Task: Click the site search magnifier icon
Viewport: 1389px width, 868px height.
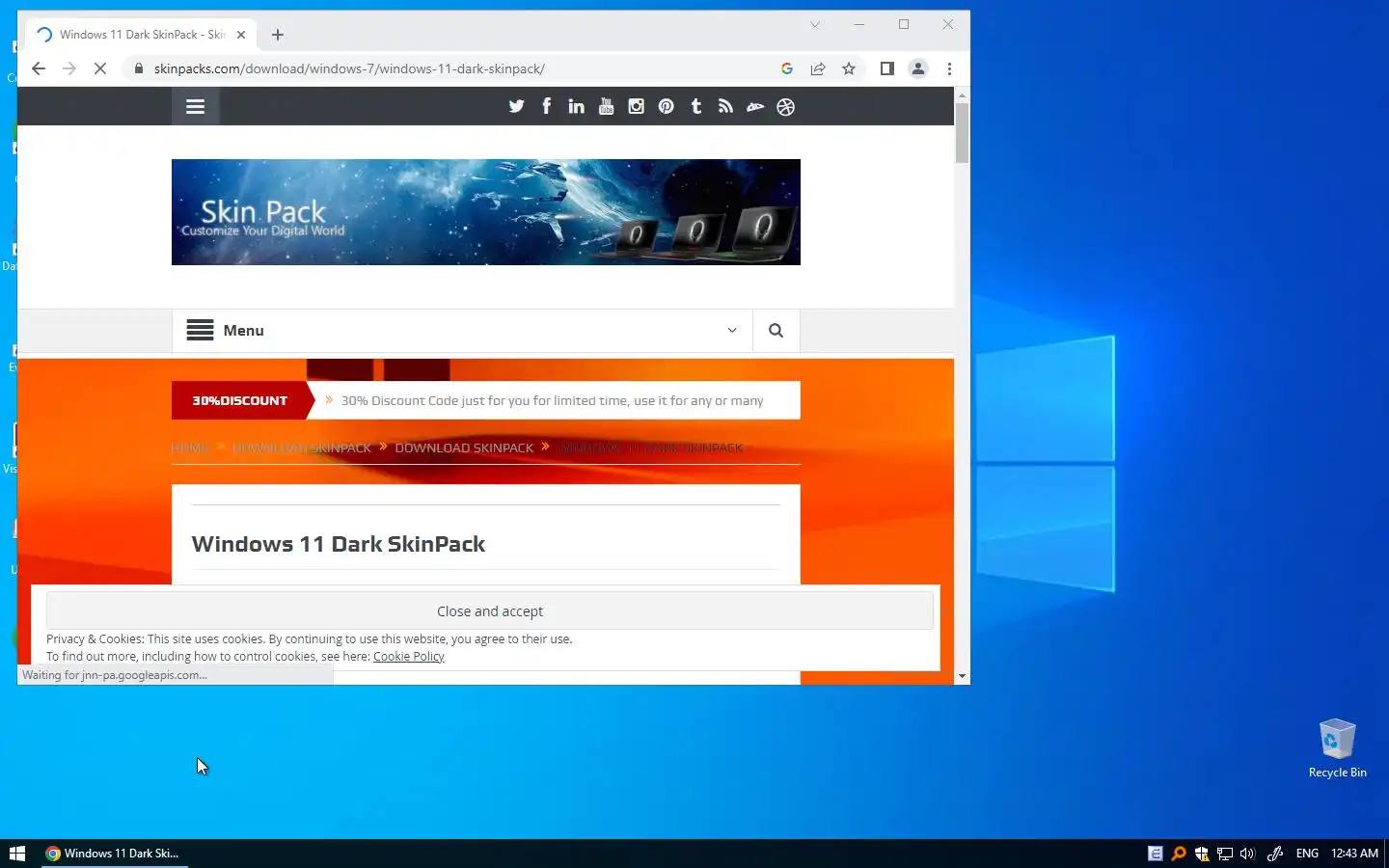Action: pyautogui.click(x=776, y=330)
